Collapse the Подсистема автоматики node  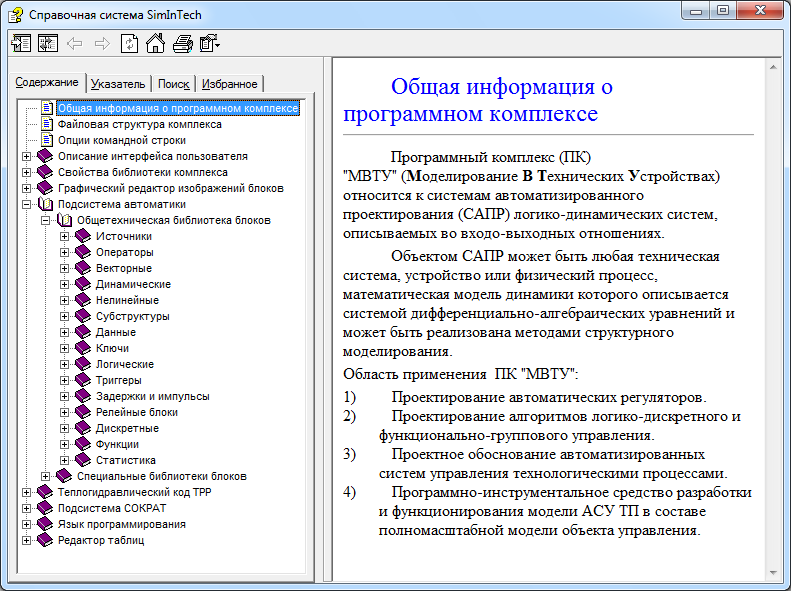27,204
